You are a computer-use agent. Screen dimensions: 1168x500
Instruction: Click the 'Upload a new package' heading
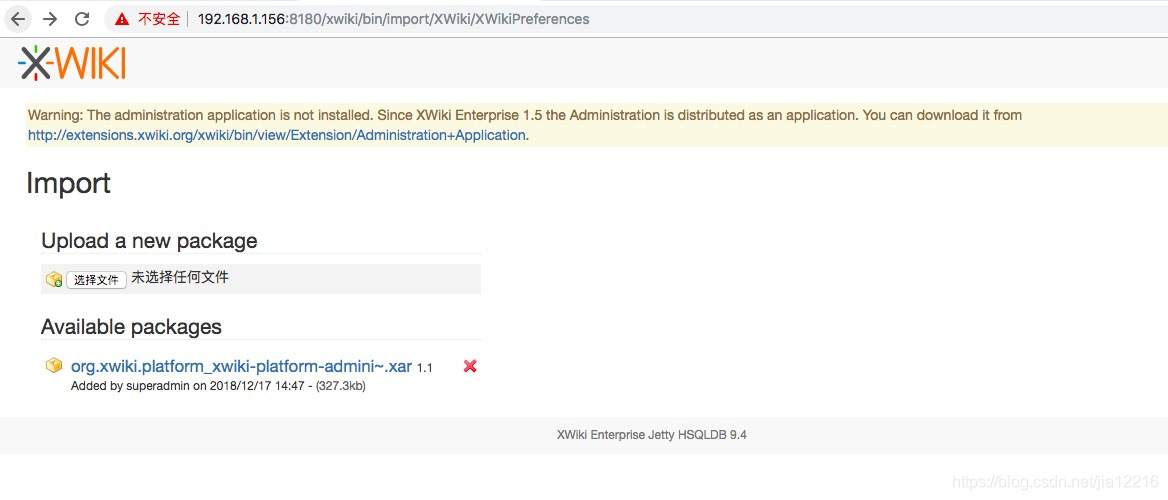149,241
